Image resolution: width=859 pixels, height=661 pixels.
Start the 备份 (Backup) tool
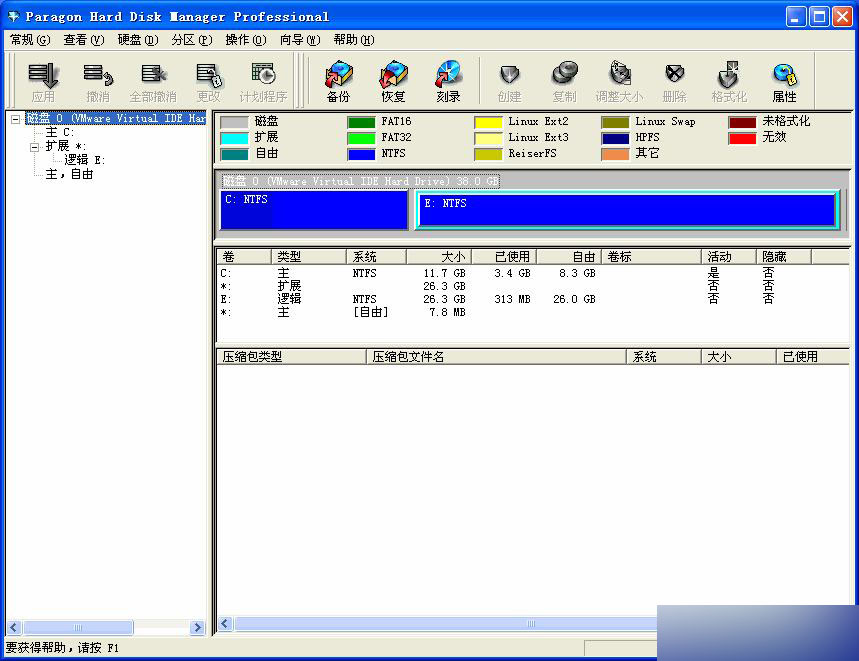pos(339,82)
